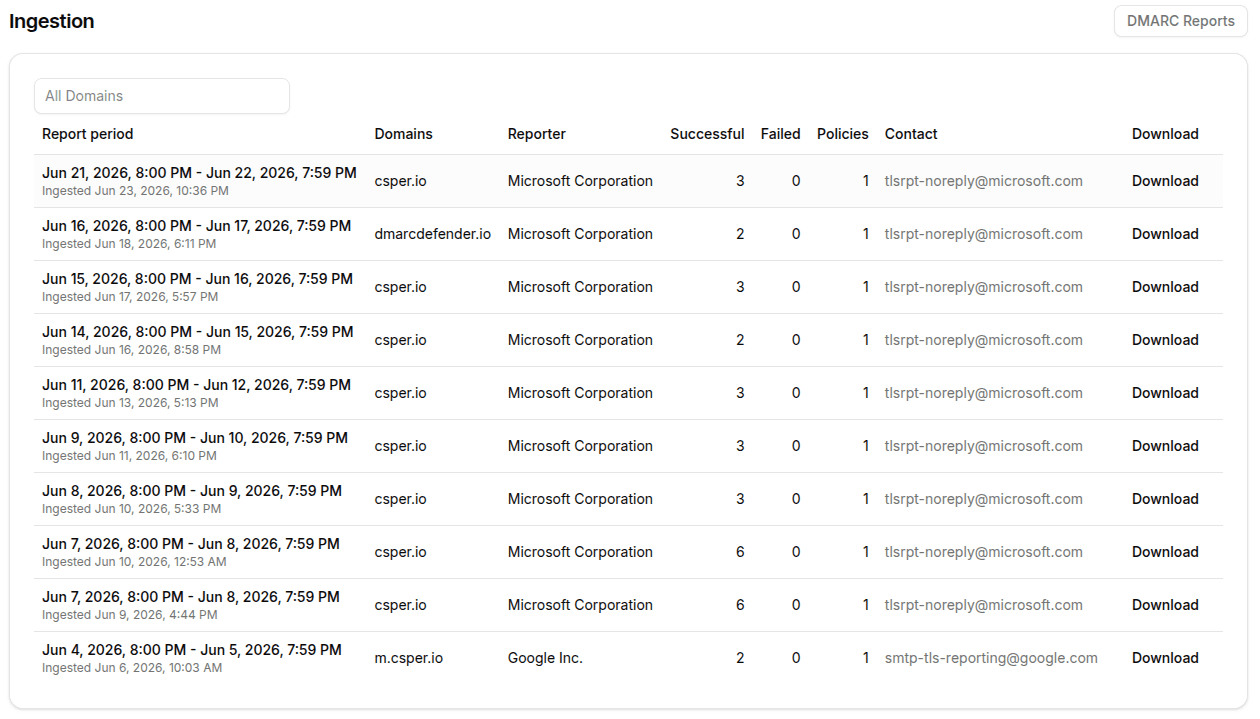Screen dimensions: 1260x719
Task: Select the Jun 9 - Jun 10, 2026 report period
Action: click(x=195, y=438)
